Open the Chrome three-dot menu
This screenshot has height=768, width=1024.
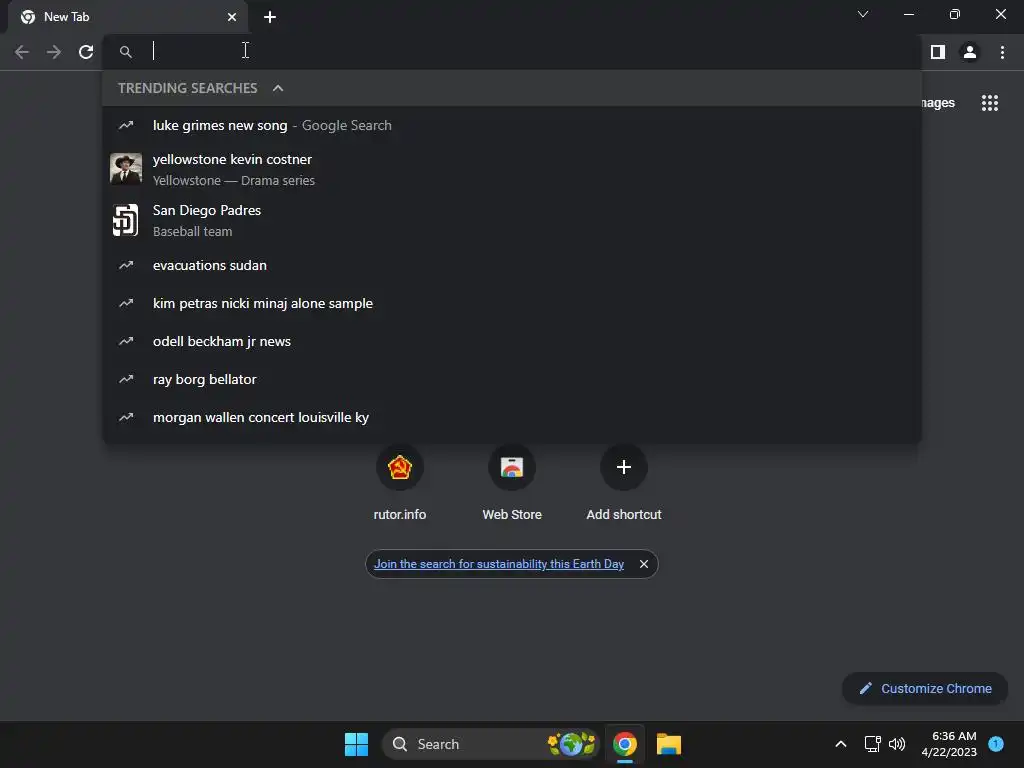coord(1002,52)
